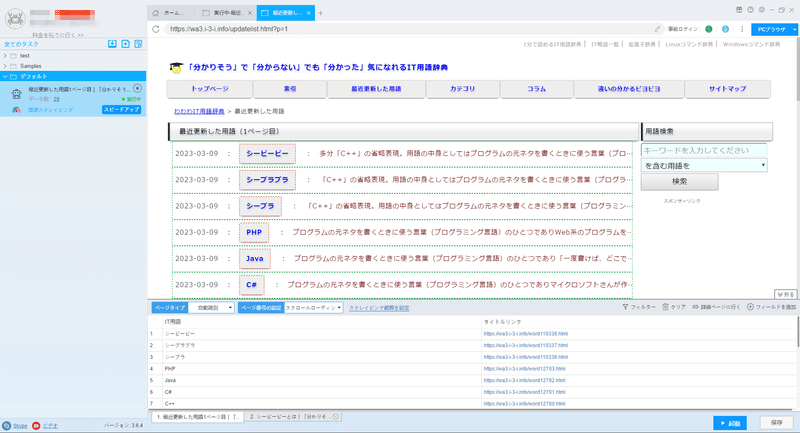Screen dimensions: 800x433
Task: Collapse the browser panel with 戻る toggle
Action: tap(785, 294)
